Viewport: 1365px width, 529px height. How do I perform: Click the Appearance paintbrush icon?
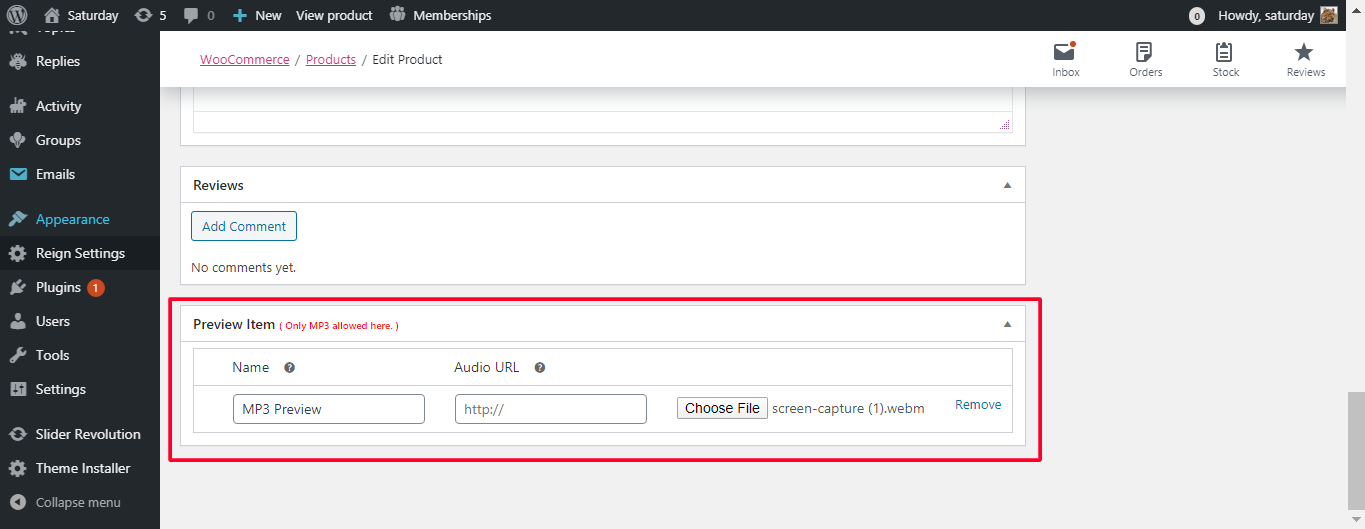tap(18, 219)
